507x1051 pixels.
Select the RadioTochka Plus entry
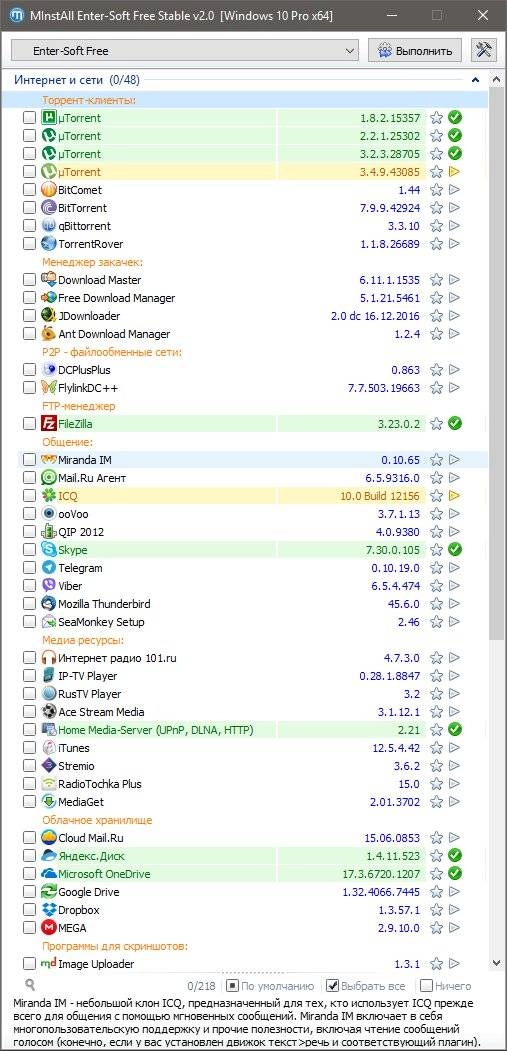click(x=100, y=784)
